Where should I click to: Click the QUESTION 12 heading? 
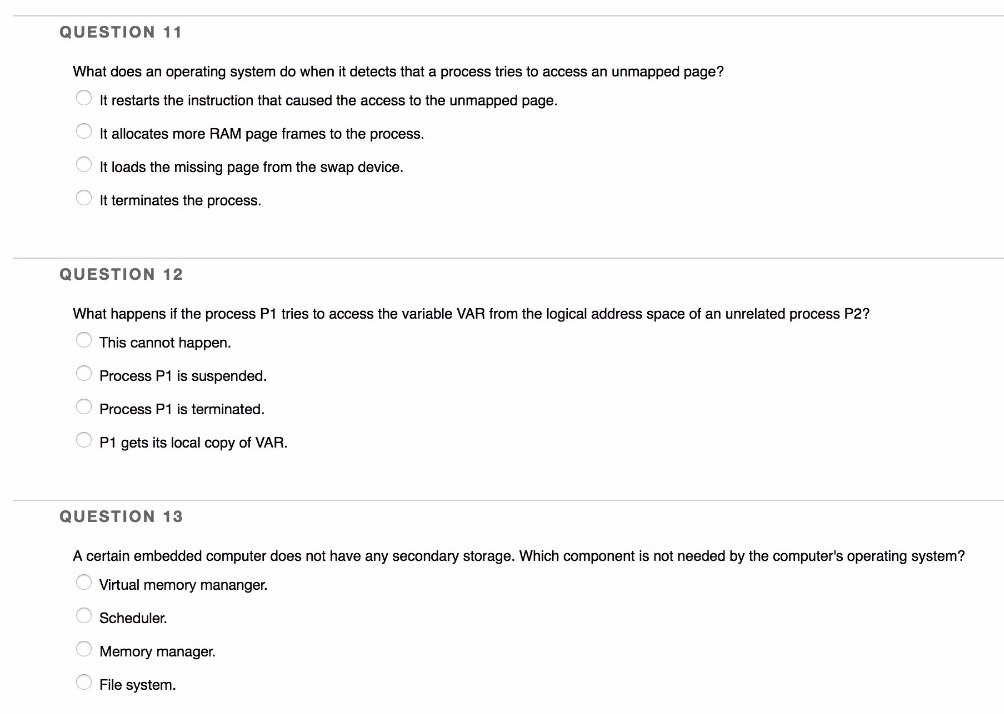122,274
